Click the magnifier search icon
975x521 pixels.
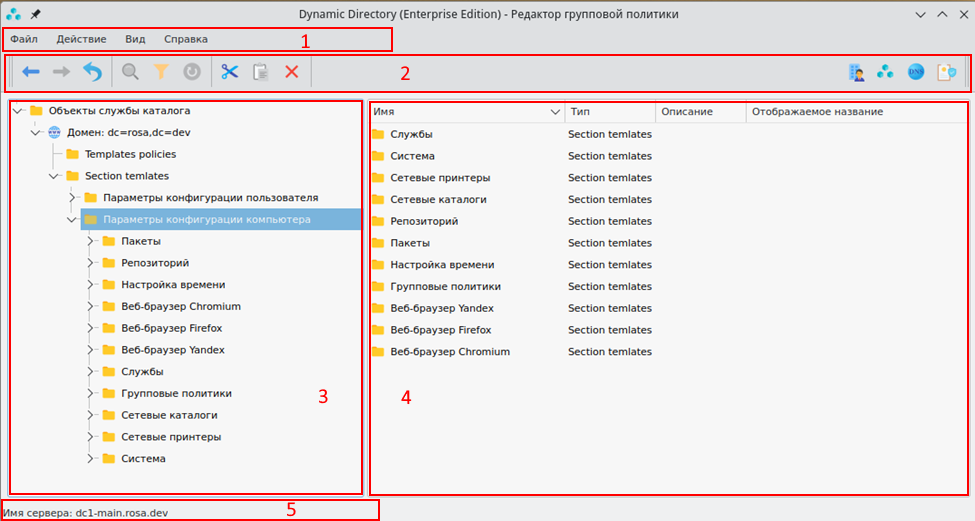pyautogui.click(x=130, y=72)
